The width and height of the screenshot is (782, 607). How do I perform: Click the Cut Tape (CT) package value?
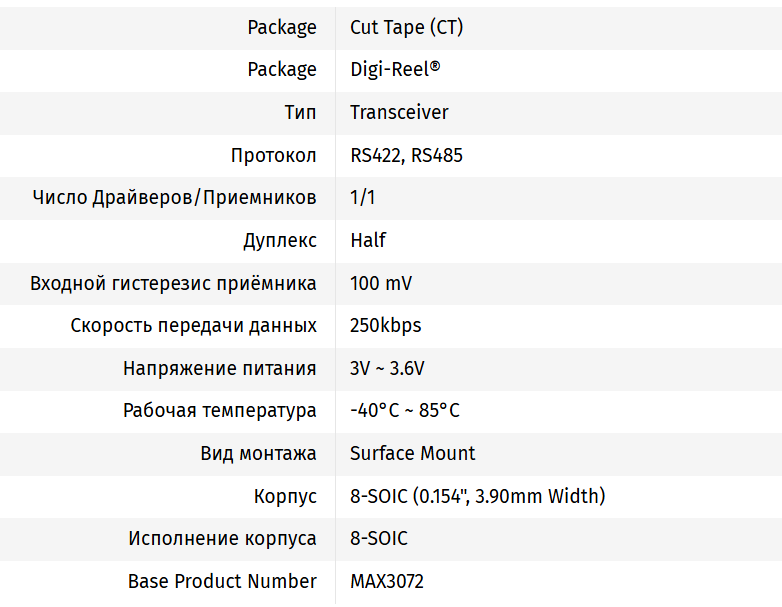coord(406,27)
